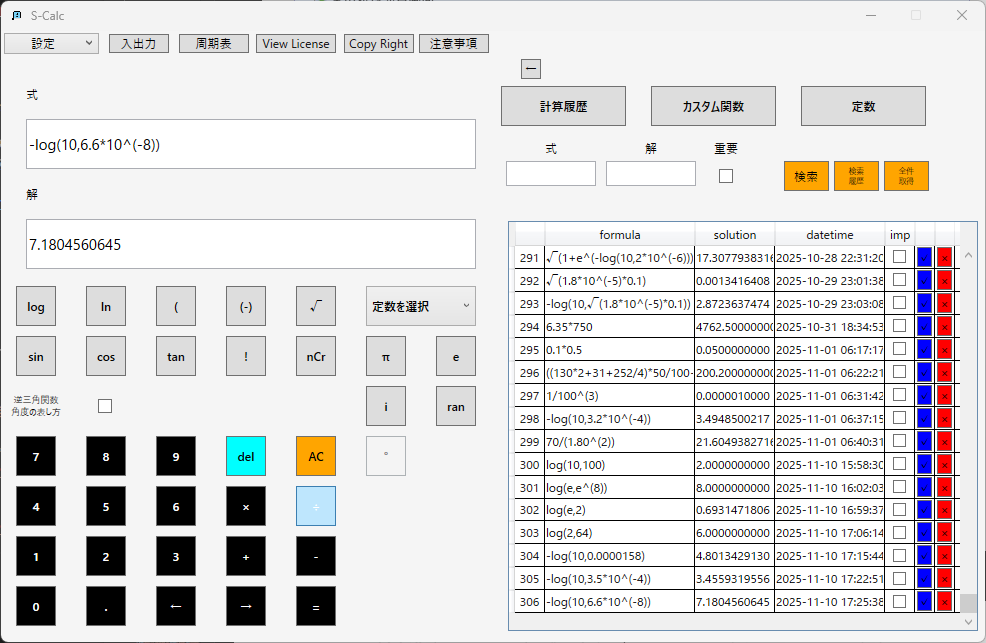
Task: Open the 定数を選択 constant selection dropdown
Action: (x=420, y=306)
